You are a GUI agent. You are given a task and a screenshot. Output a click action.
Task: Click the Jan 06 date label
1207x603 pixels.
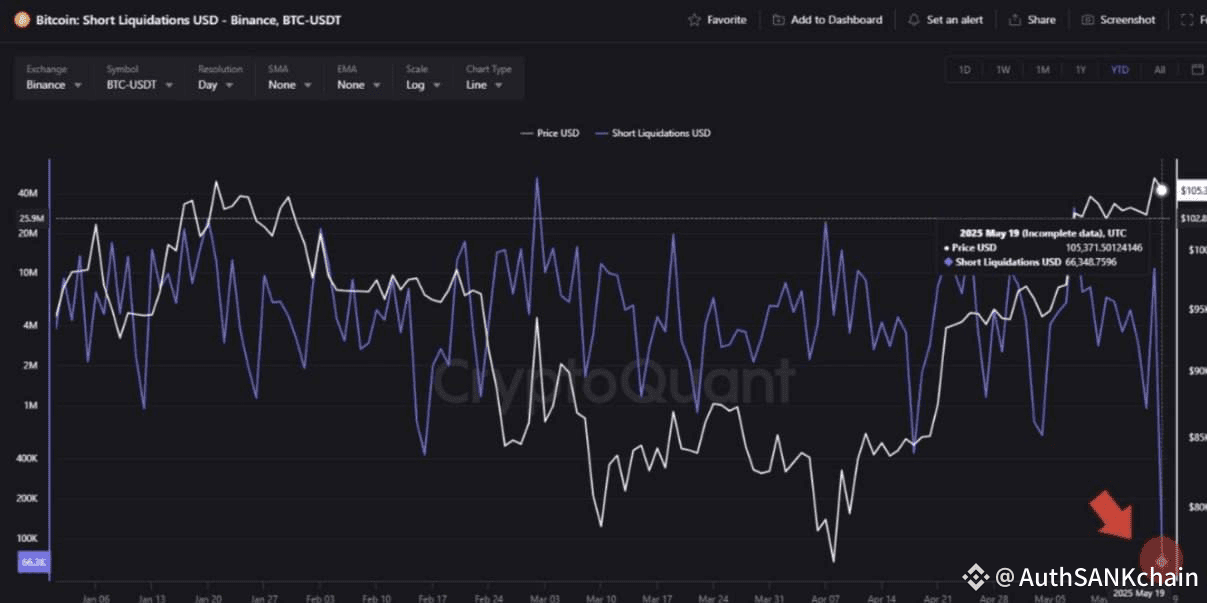pyautogui.click(x=95, y=599)
